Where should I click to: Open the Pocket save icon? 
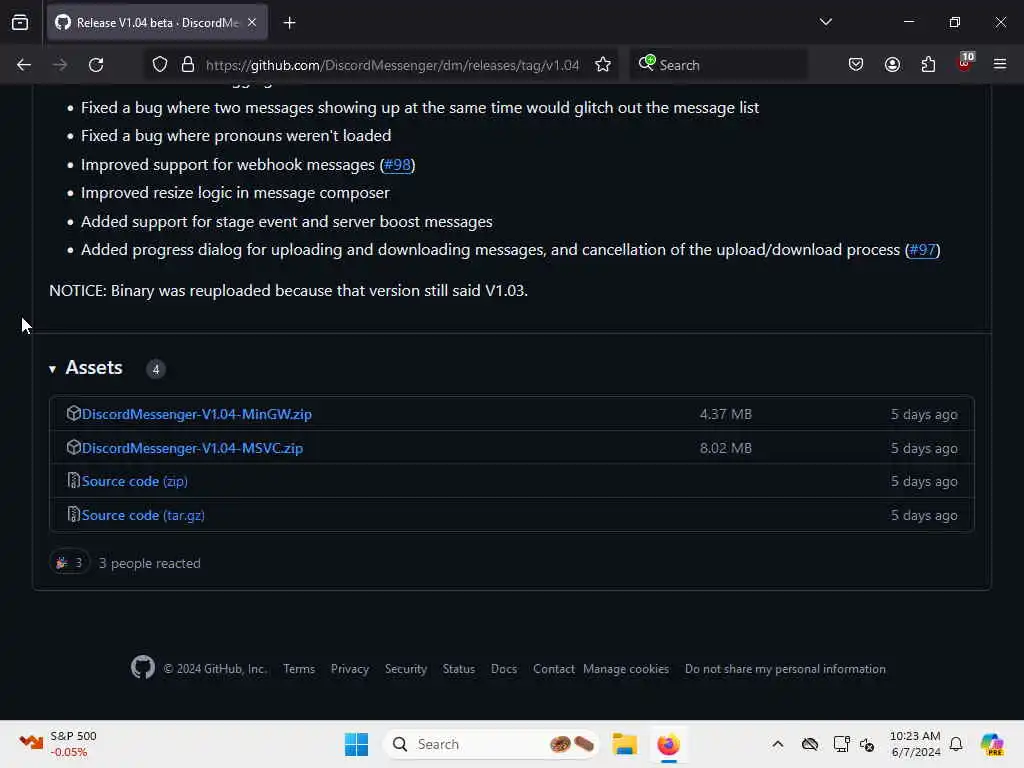coord(856,65)
